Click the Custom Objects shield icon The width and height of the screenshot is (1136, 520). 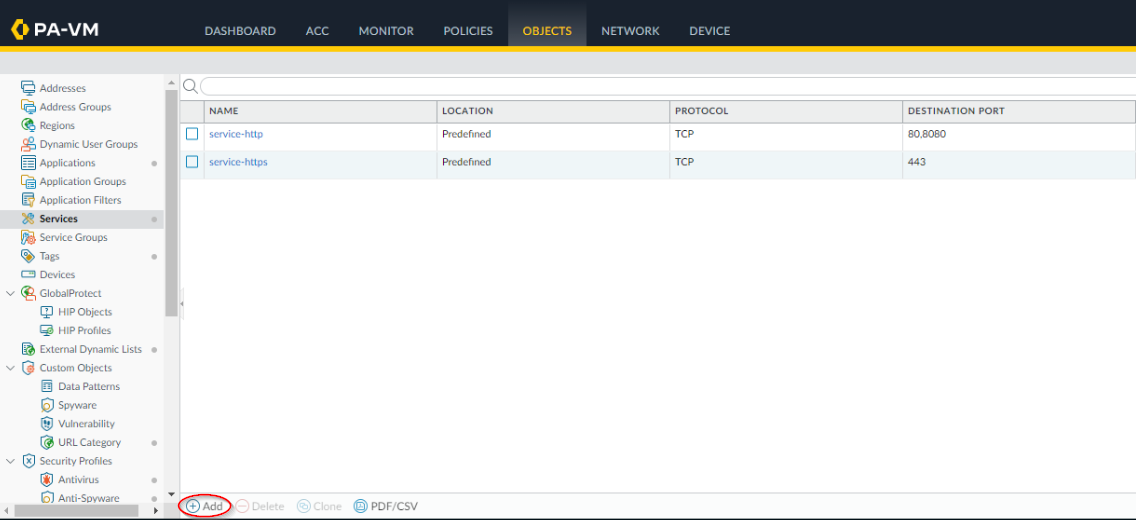click(28, 368)
